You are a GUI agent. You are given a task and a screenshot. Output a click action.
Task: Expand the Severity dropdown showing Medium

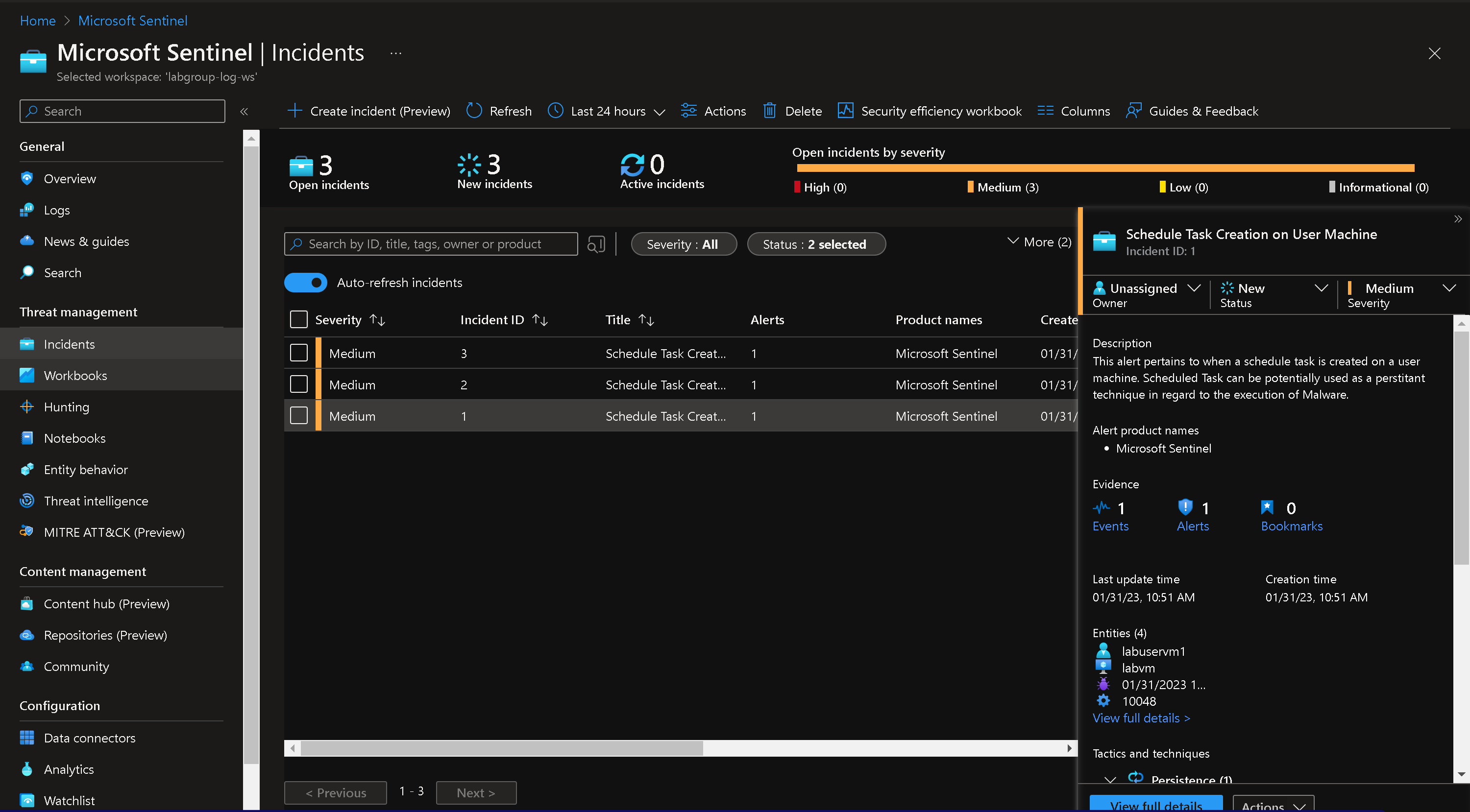tap(1449, 288)
